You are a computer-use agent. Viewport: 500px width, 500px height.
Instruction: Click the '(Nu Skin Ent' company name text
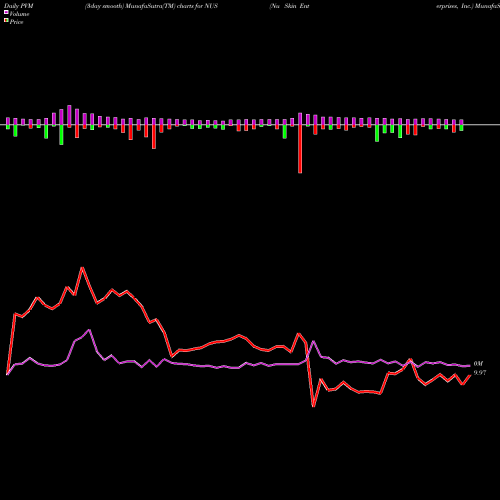coord(289,6)
